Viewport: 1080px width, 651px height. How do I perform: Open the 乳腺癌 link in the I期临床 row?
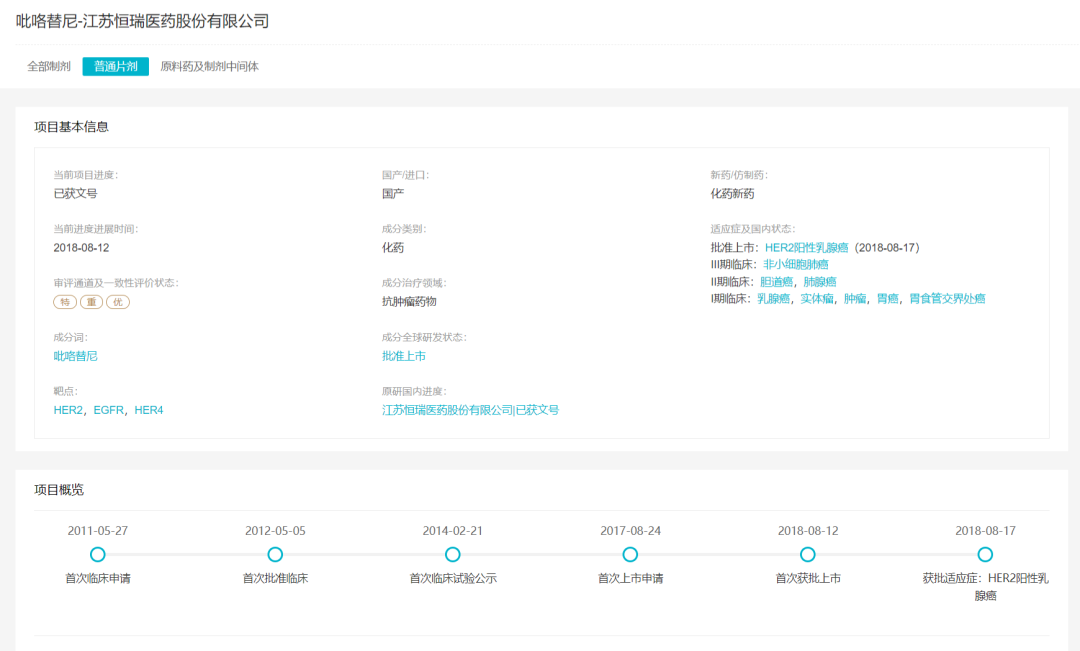pos(773,298)
